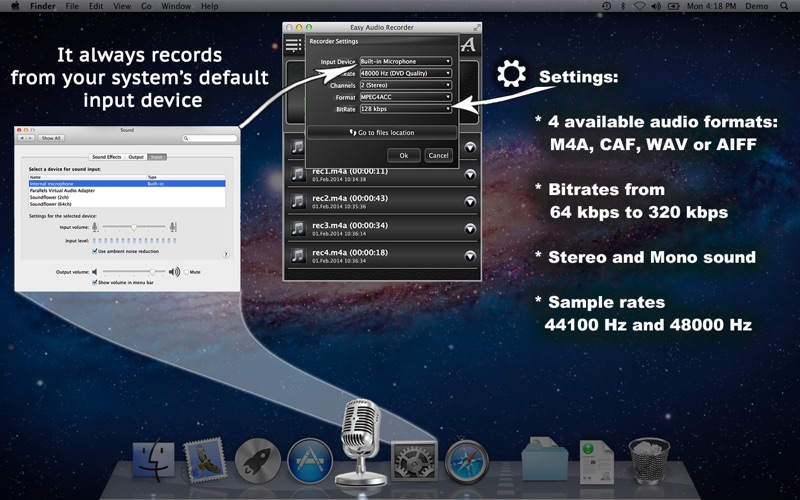This screenshot has width=800, height=500.
Task: Click Cancel in Recorder Settings
Action: coord(438,155)
